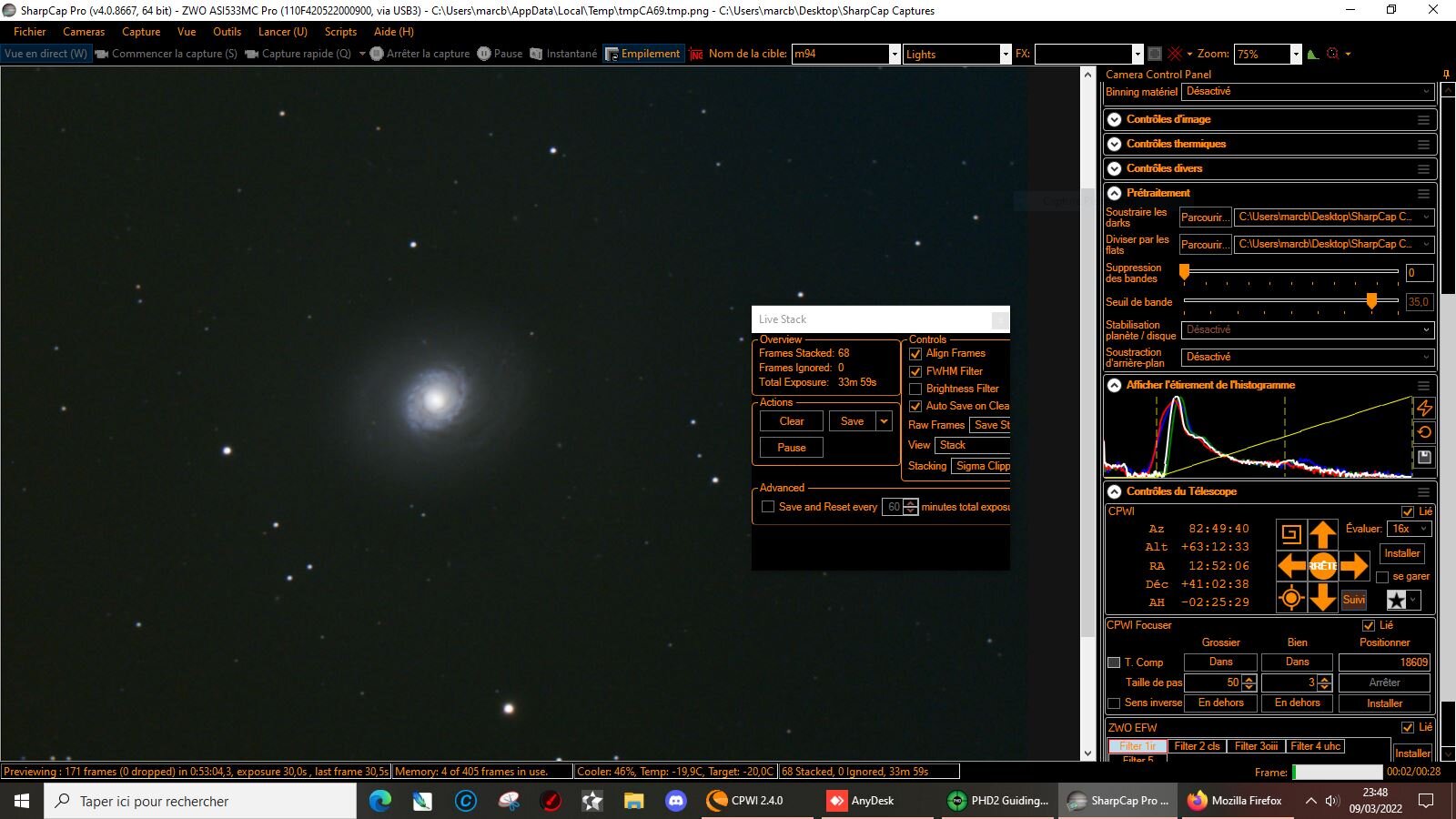Open the Soustraction d'arrière-plan dropdown
This screenshot has height=819, width=1456.
(1308, 357)
